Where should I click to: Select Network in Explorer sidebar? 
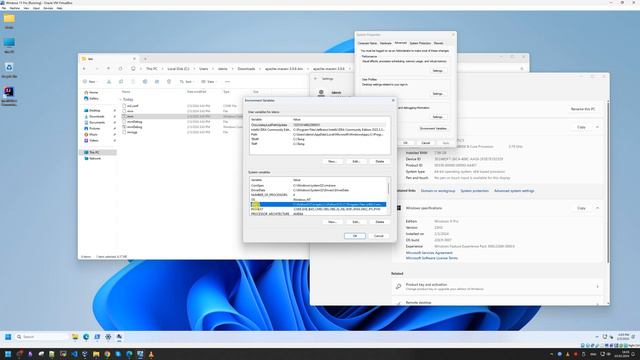coord(95,158)
